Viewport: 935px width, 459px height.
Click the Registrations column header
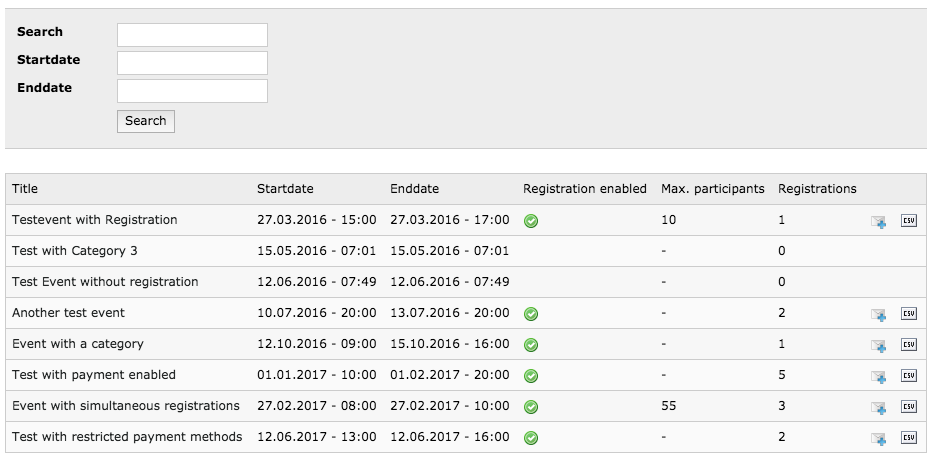click(x=817, y=189)
